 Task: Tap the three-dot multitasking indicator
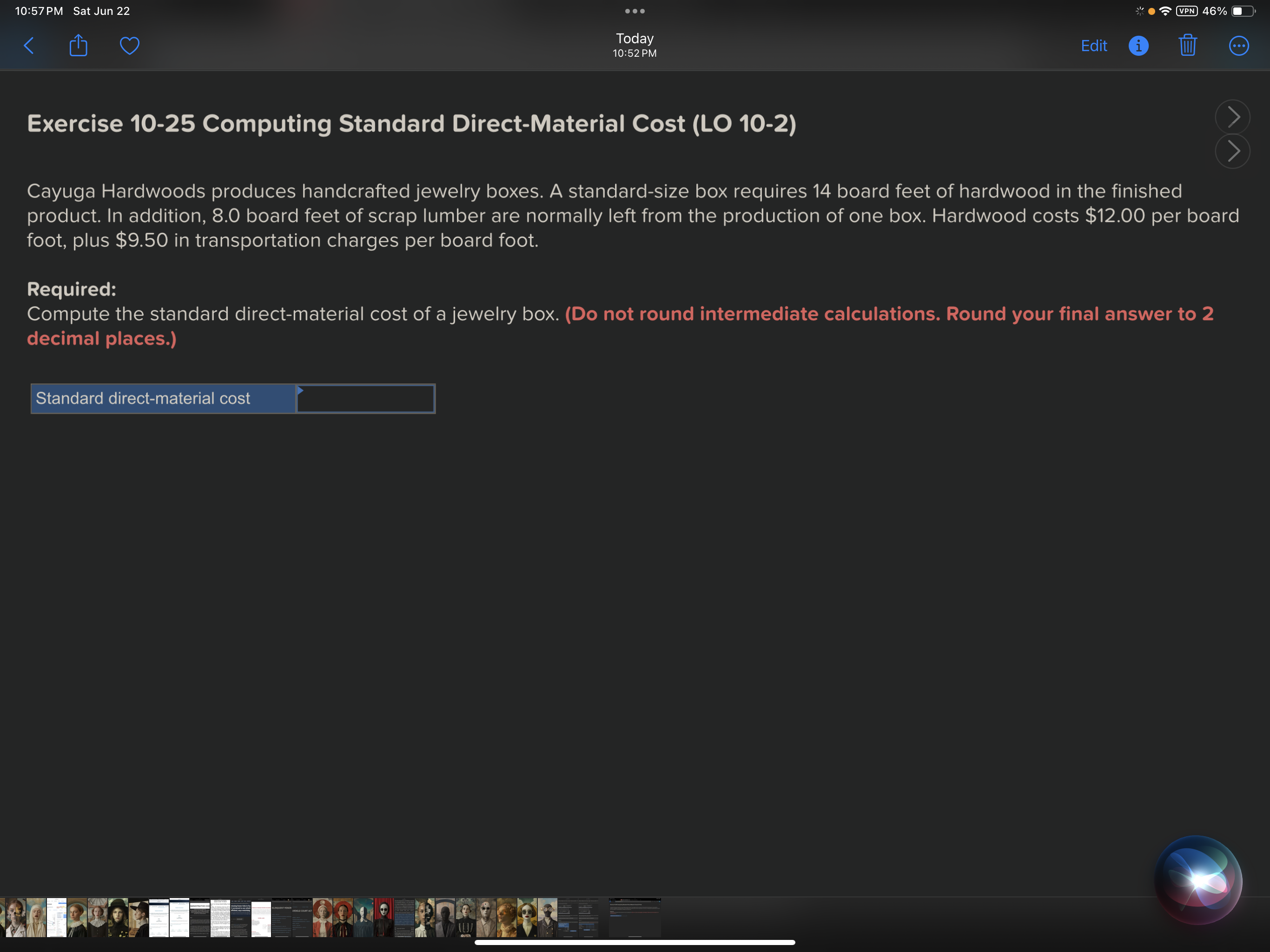click(x=635, y=11)
